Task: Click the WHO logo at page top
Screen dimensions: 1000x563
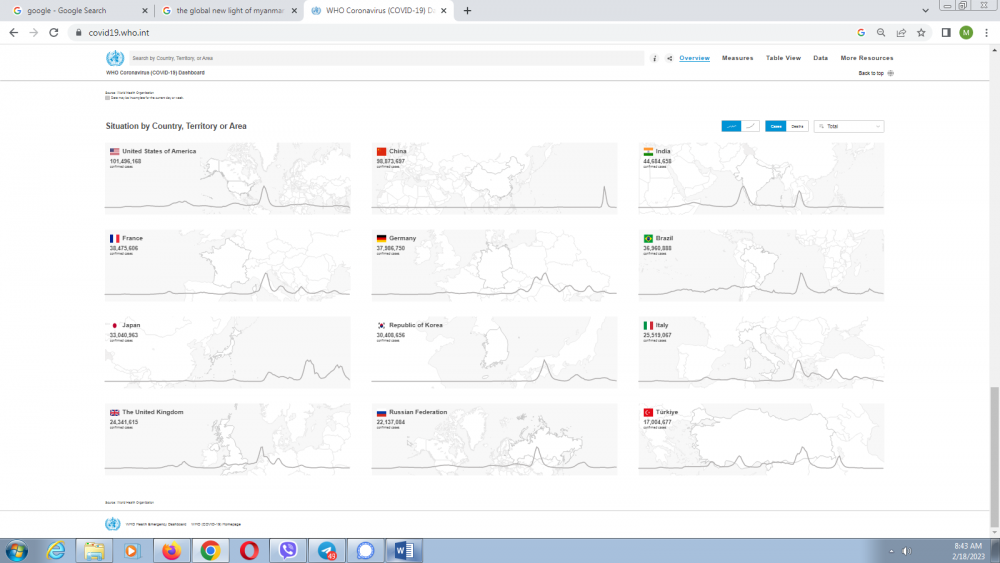Action: 115,58
